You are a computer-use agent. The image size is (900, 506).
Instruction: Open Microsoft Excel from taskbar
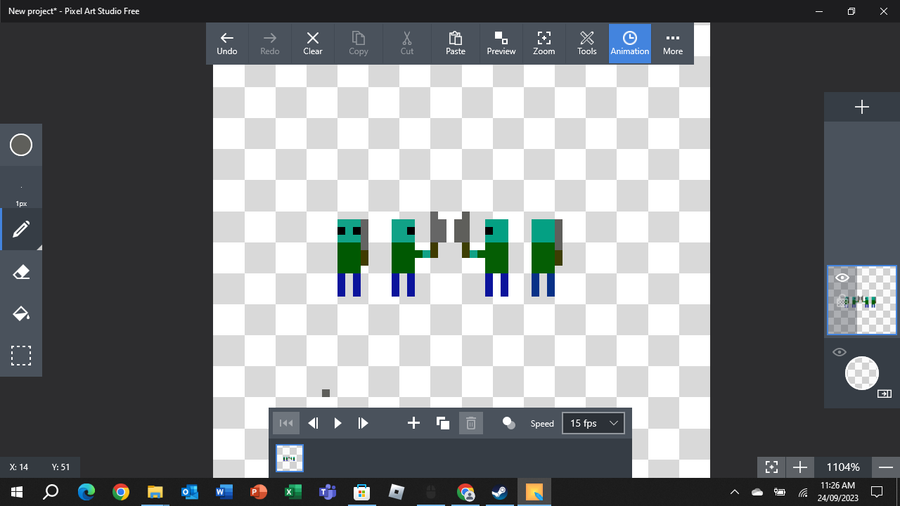click(x=293, y=492)
